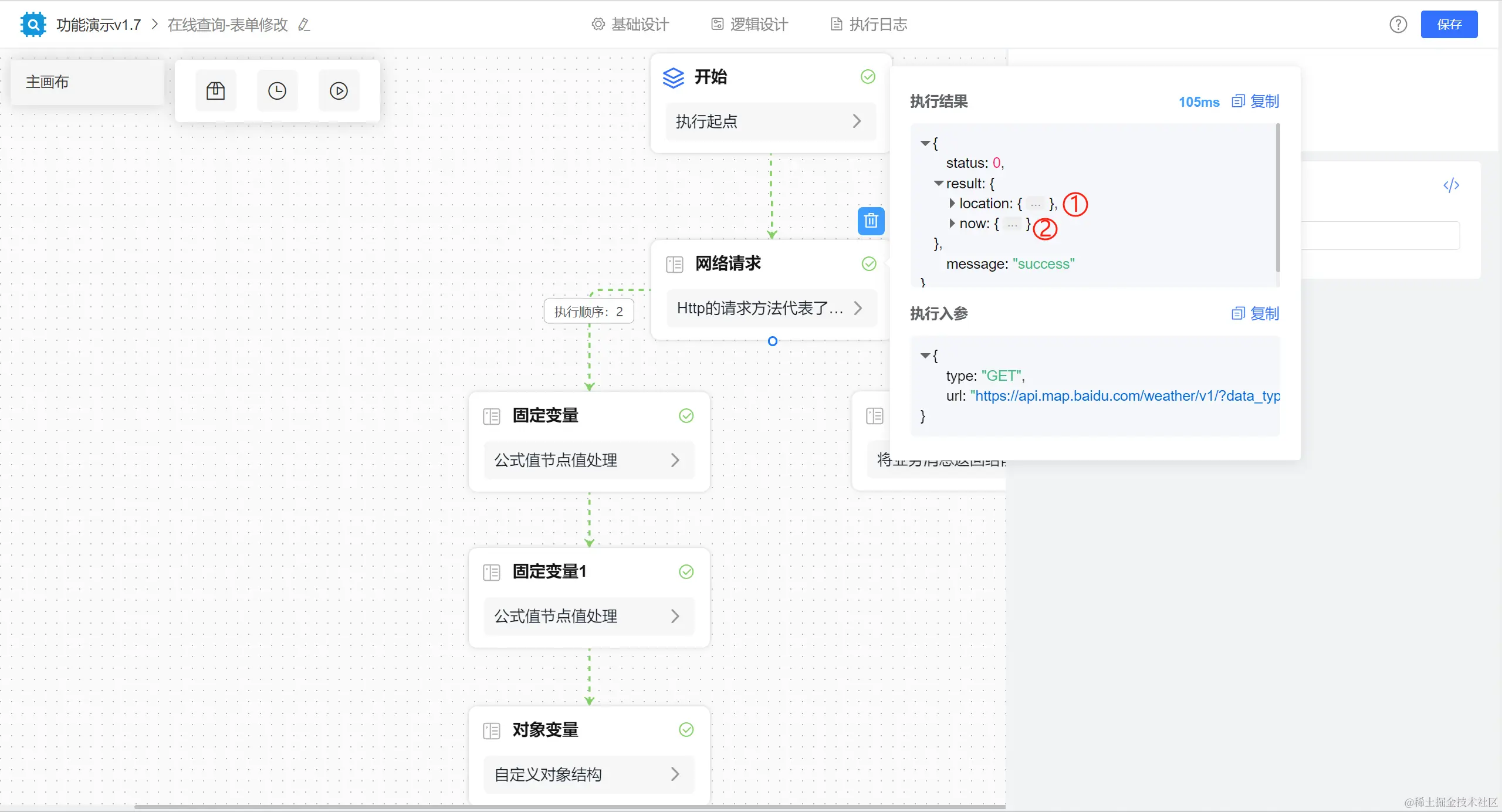The image size is (1502, 812).
Task: Click the edit pencil beside title
Action: pos(304,25)
